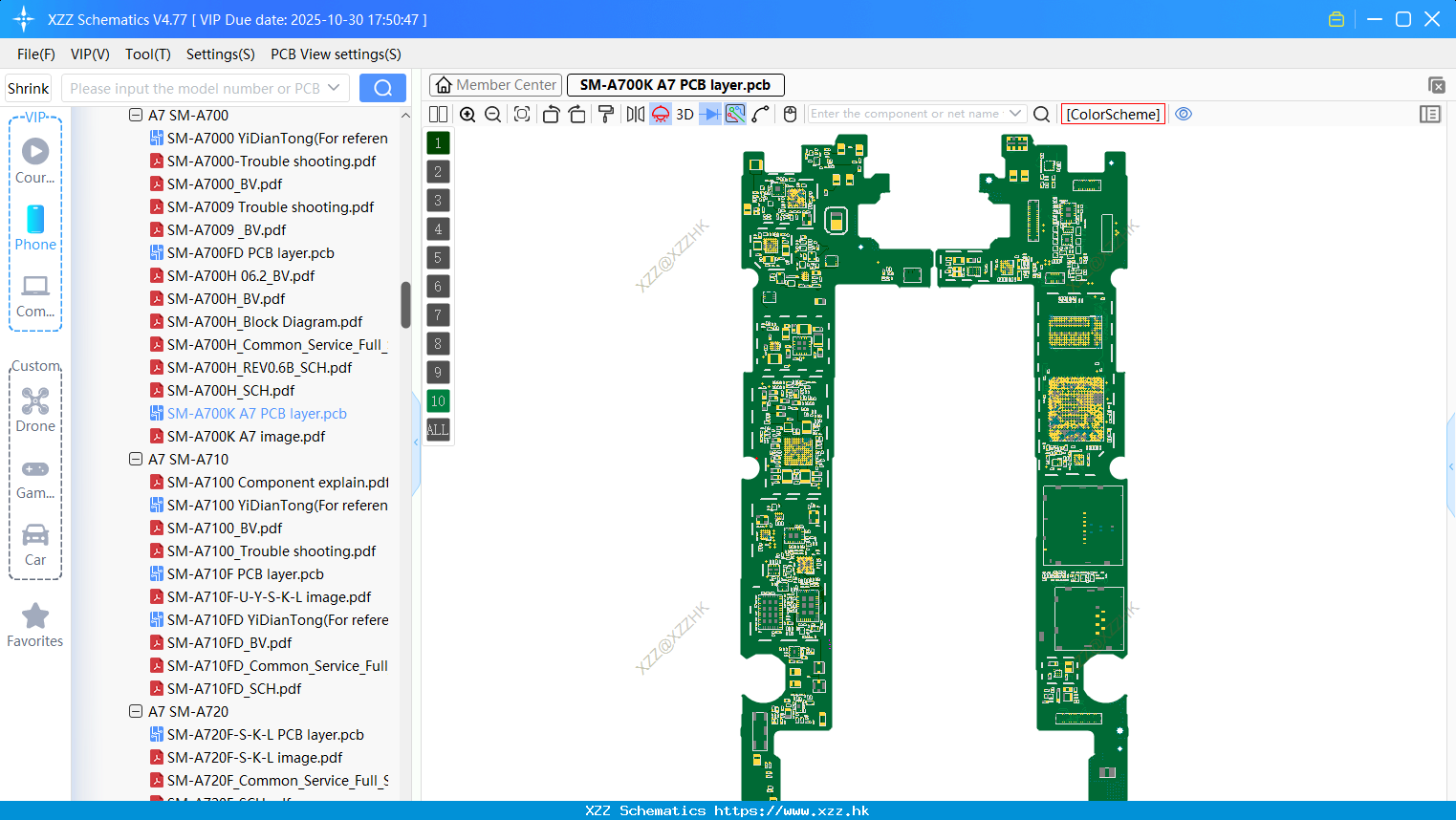Screen dimensions: 1456x820
Task: Show PCB layer 1
Action: pos(438,143)
